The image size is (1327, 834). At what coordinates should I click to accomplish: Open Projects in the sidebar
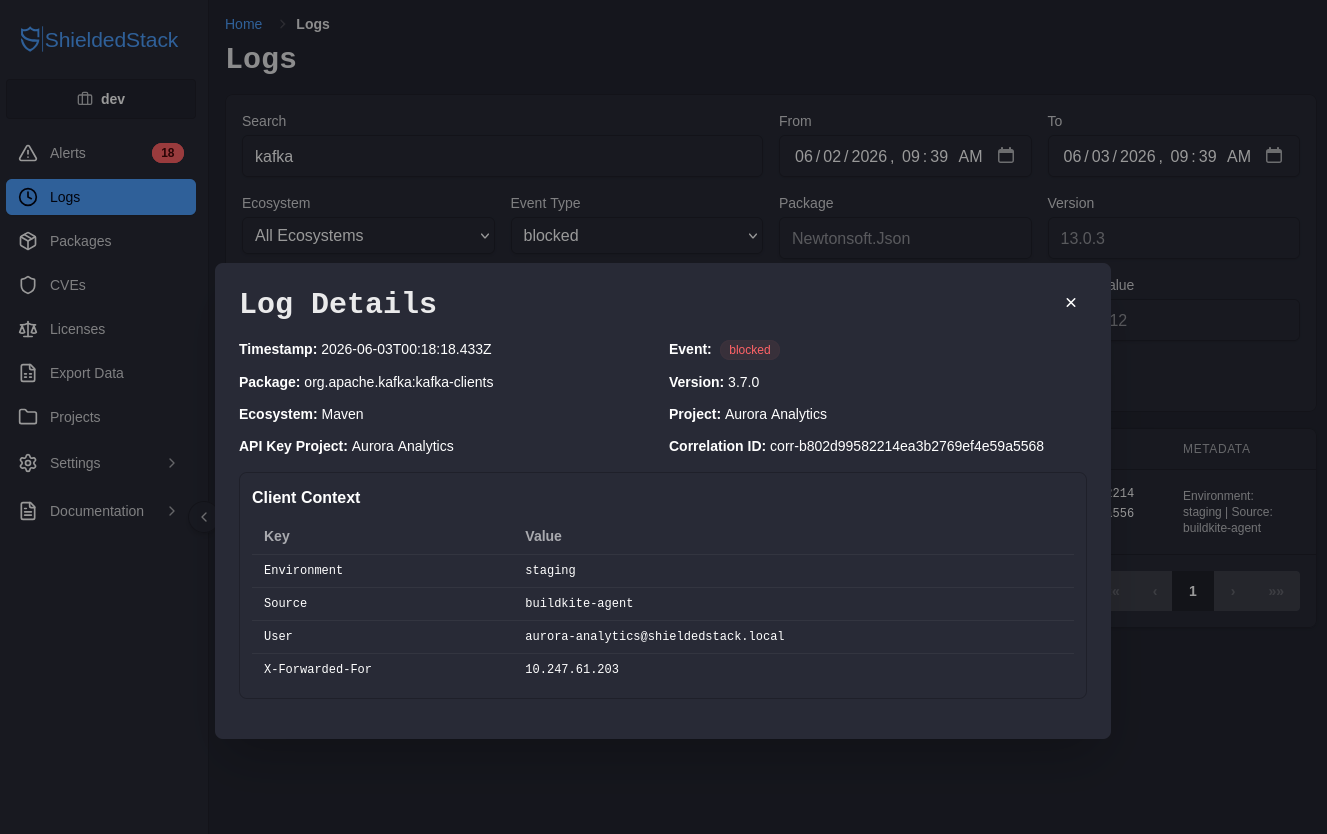click(101, 417)
